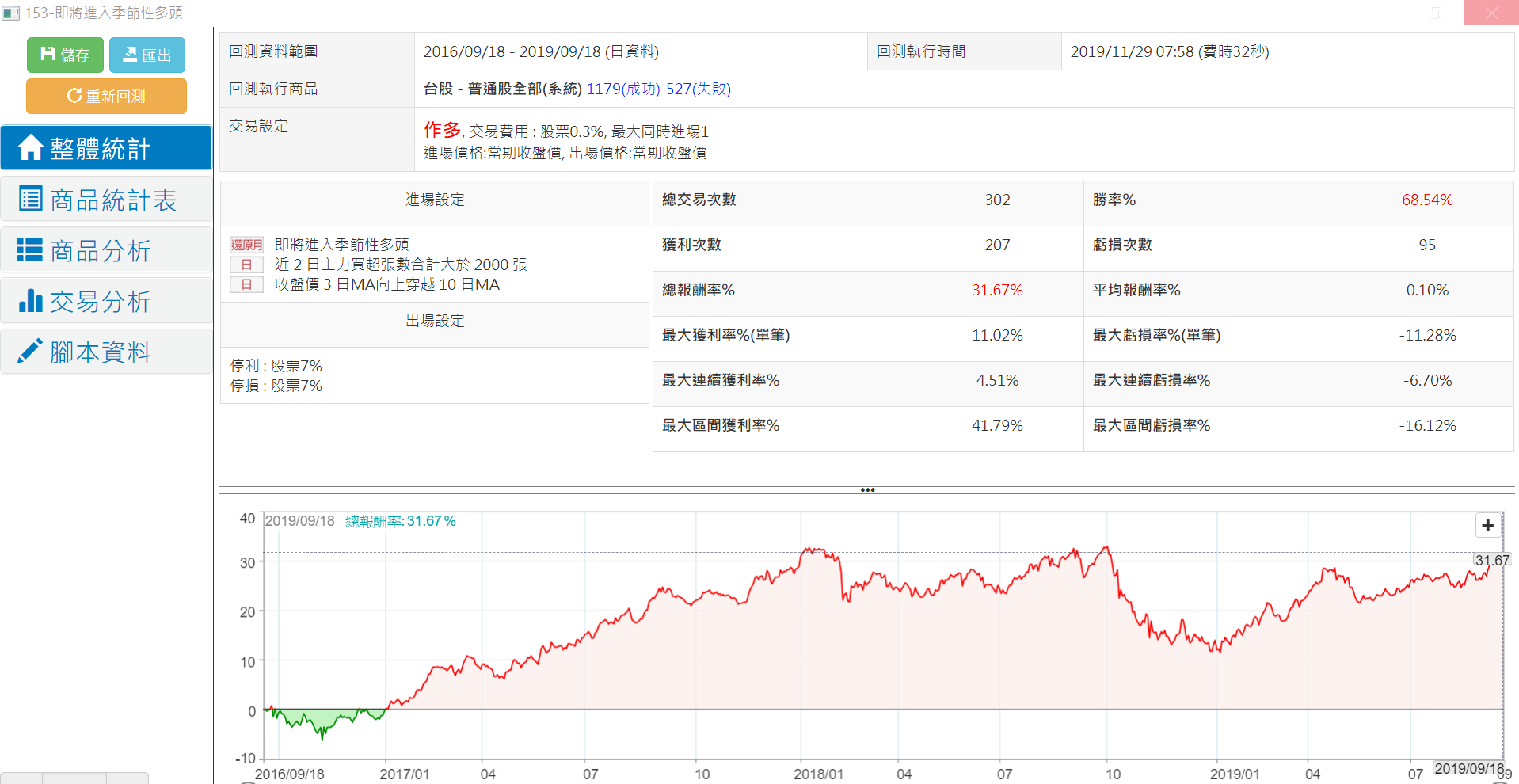Viewport: 1519px width, 784px height.
Task: Click the list icon beside 商品分析
Action: point(30,250)
